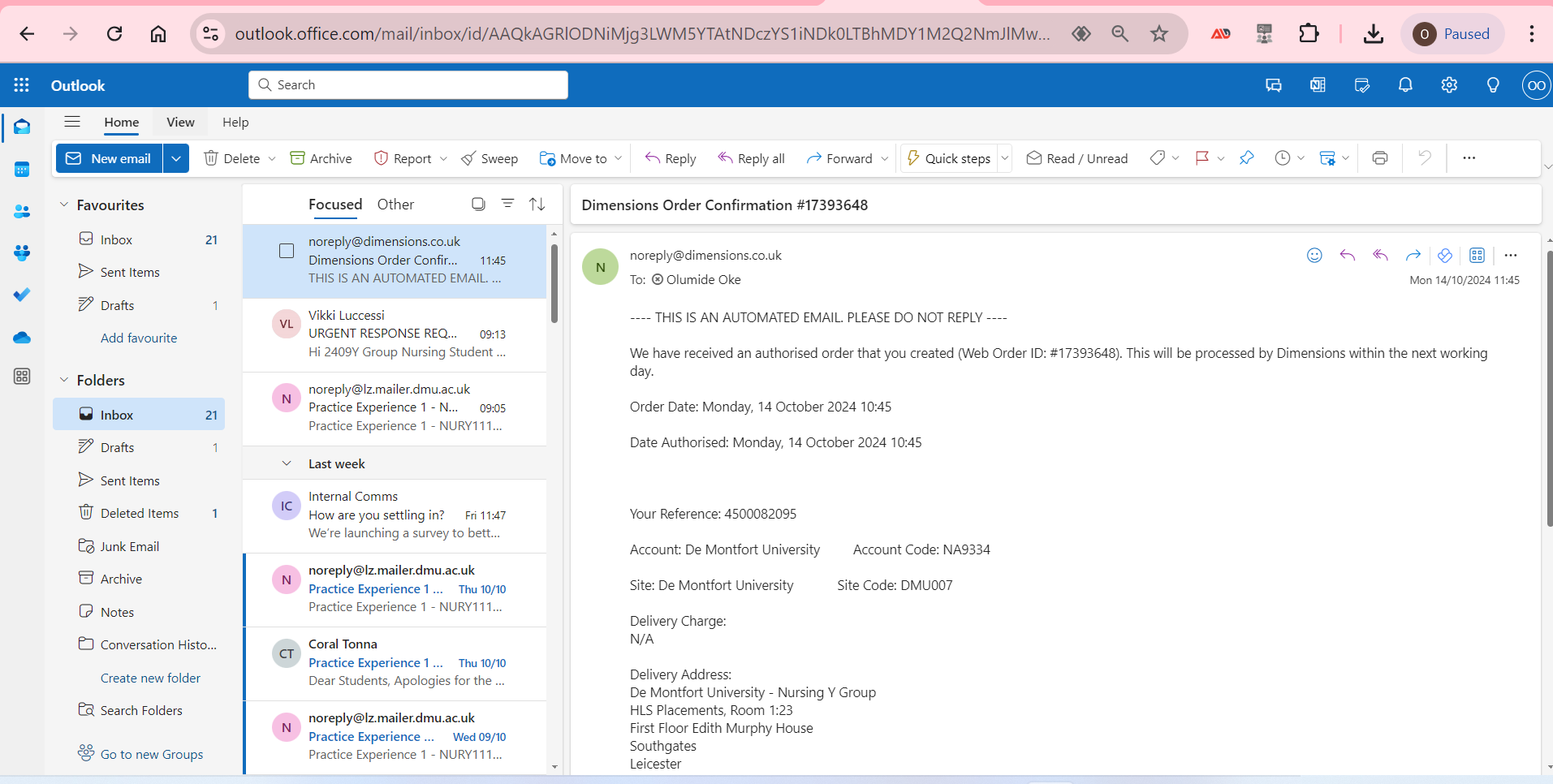Switch to the Home ribbon tab
The image size is (1553, 784).
pos(122,123)
